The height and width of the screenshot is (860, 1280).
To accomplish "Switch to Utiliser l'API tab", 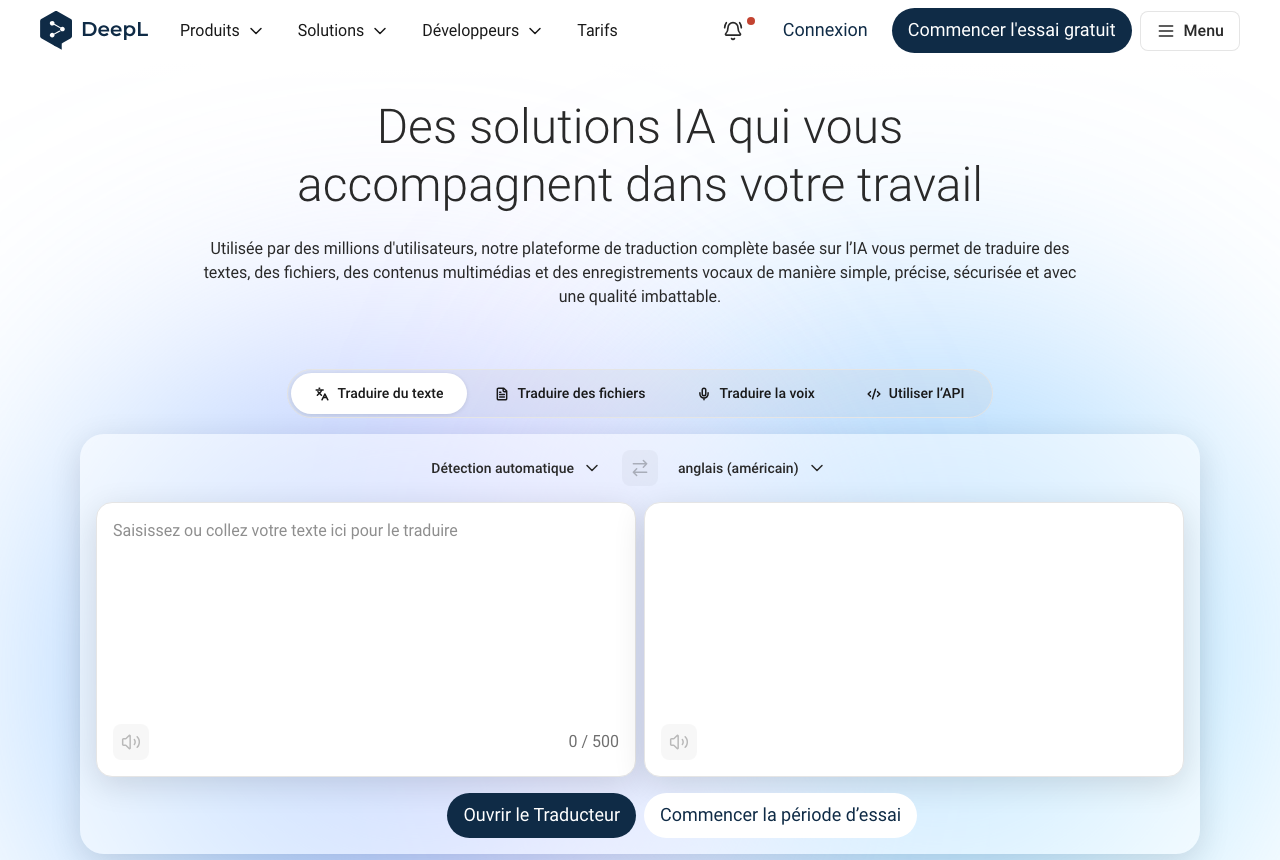I will coord(915,393).
